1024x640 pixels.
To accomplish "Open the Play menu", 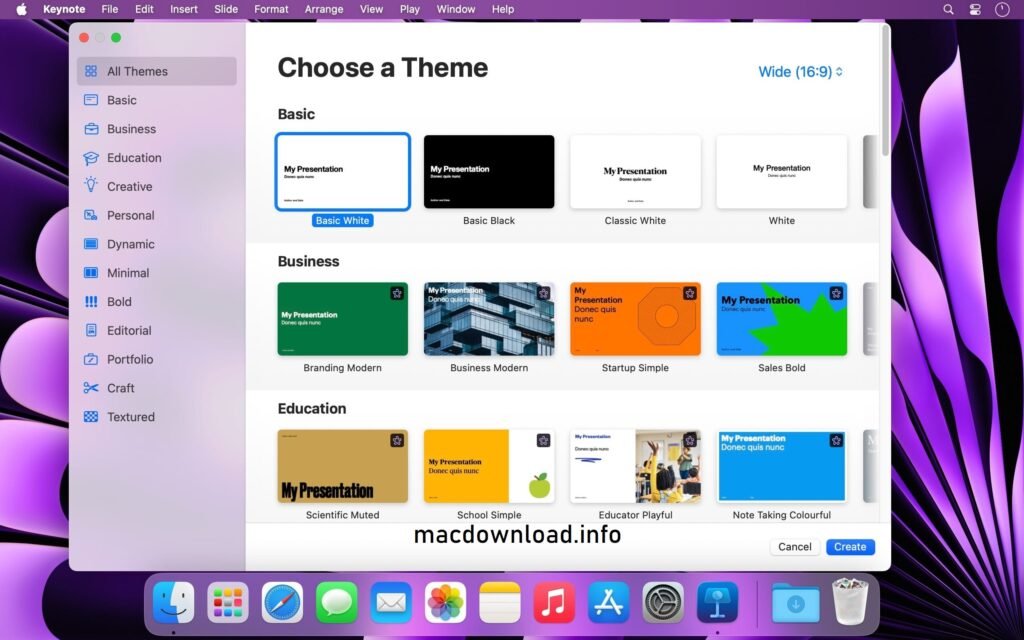I will pos(409,9).
